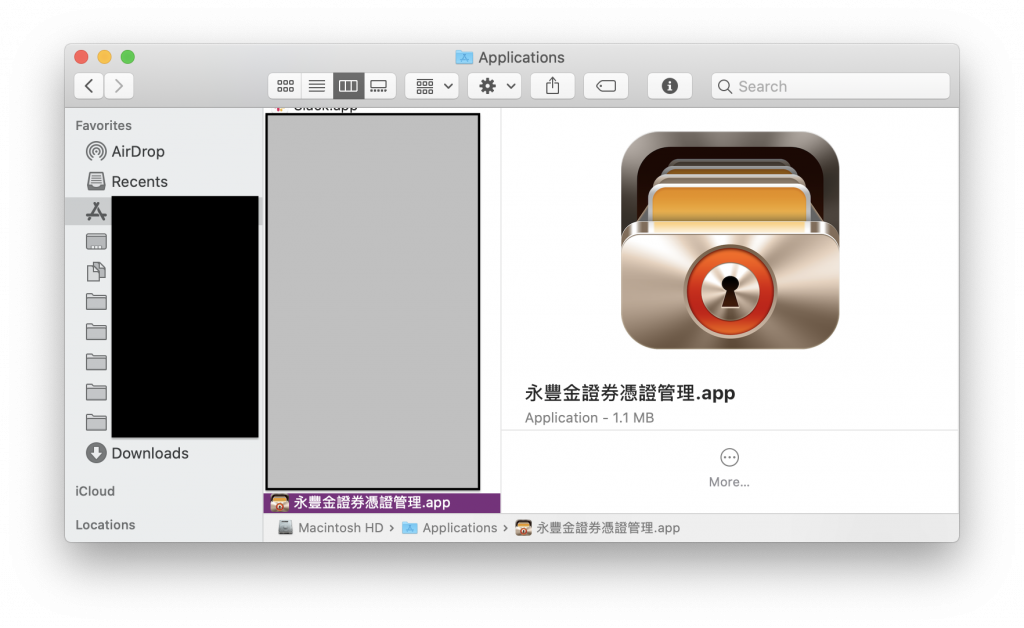Go forward with the right chevron button

tap(119, 86)
